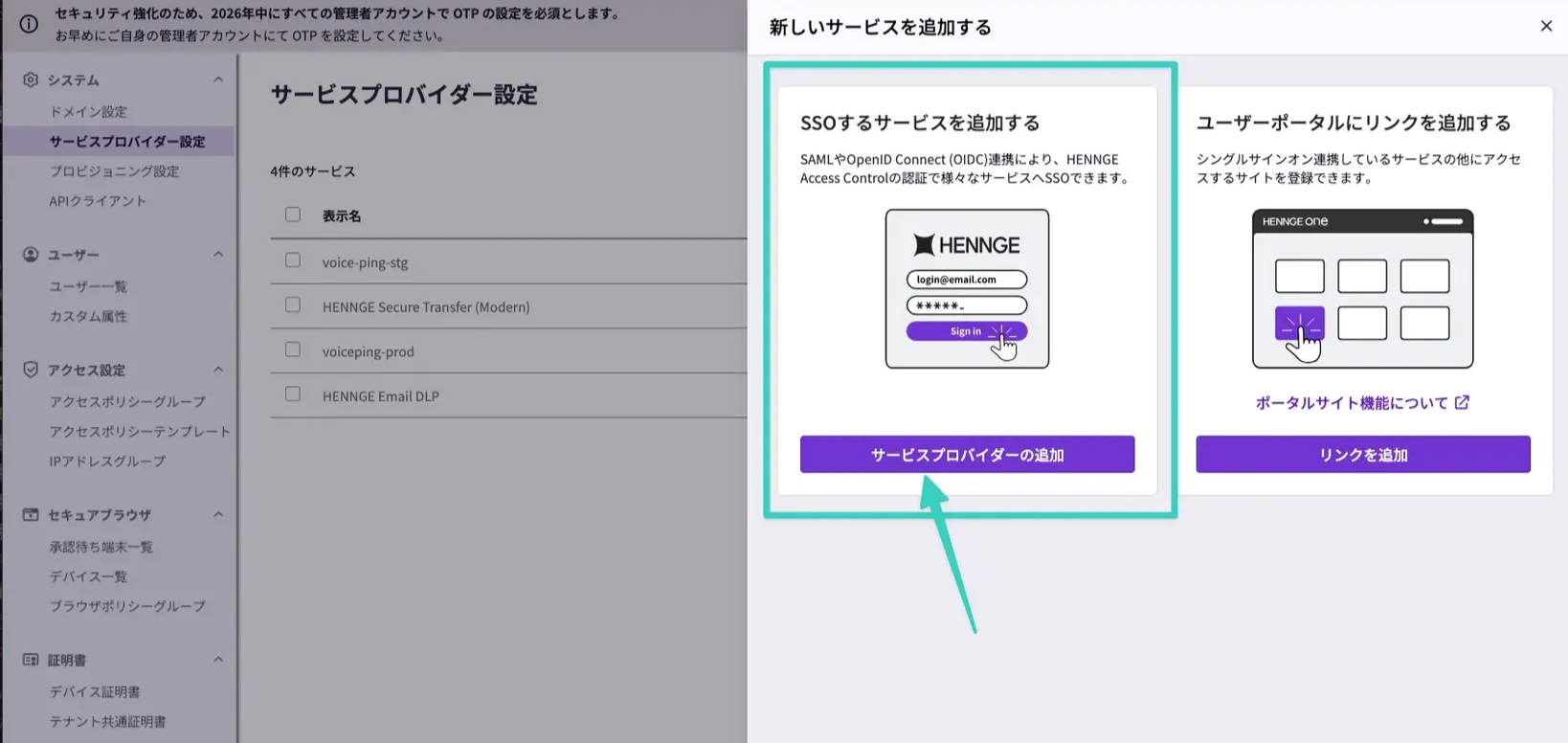Check the voice-ping-stg checkbox
1568x743 pixels.
pyautogui.click(x=293, y=260)
